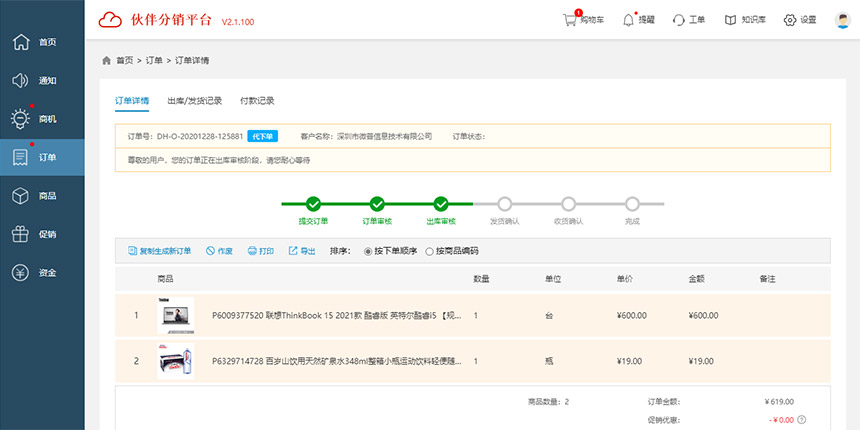Click the home breadcrumb house icon
860x430 pixels.
click(x=107, y=61)
